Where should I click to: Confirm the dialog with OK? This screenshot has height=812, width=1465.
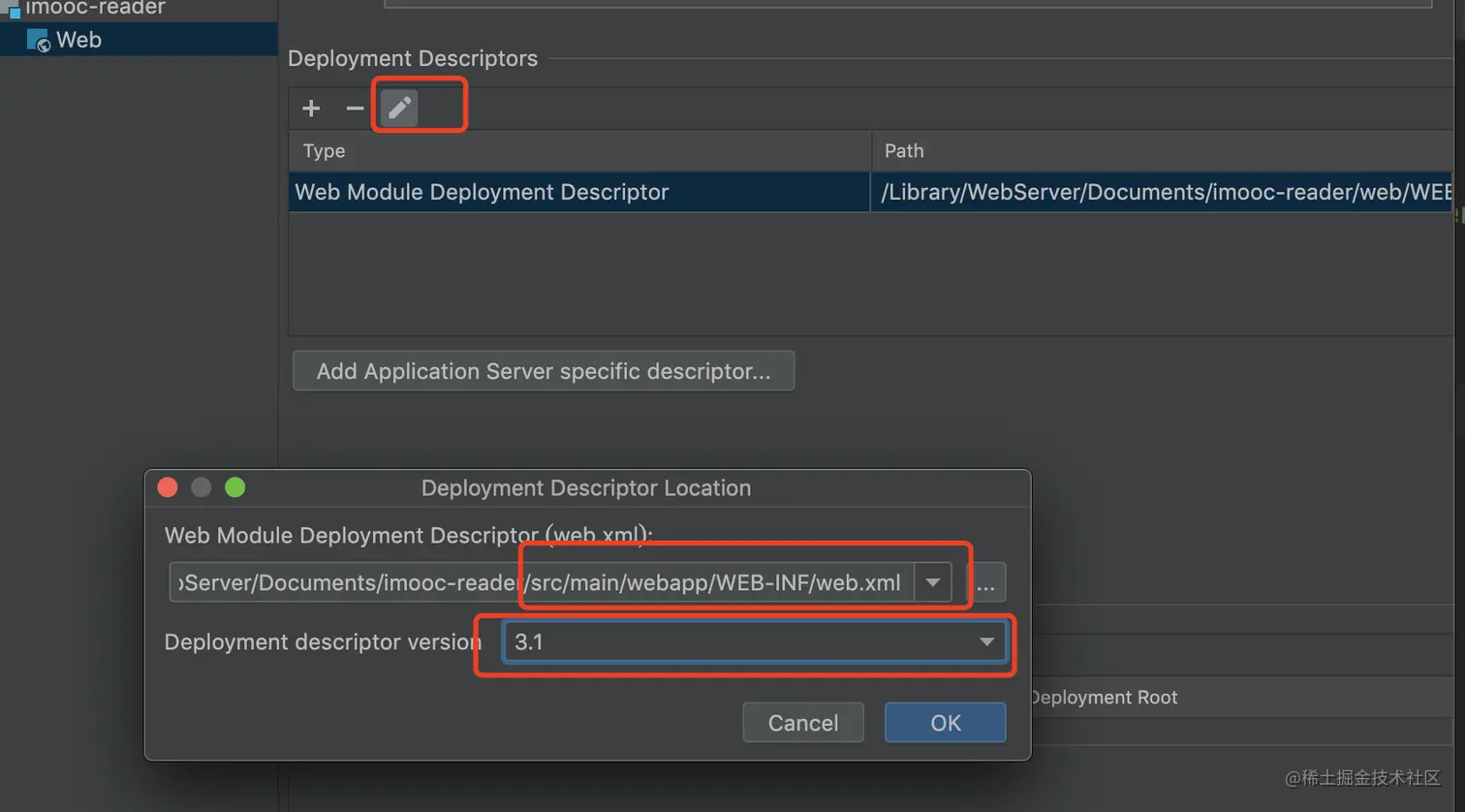[945, 723]
